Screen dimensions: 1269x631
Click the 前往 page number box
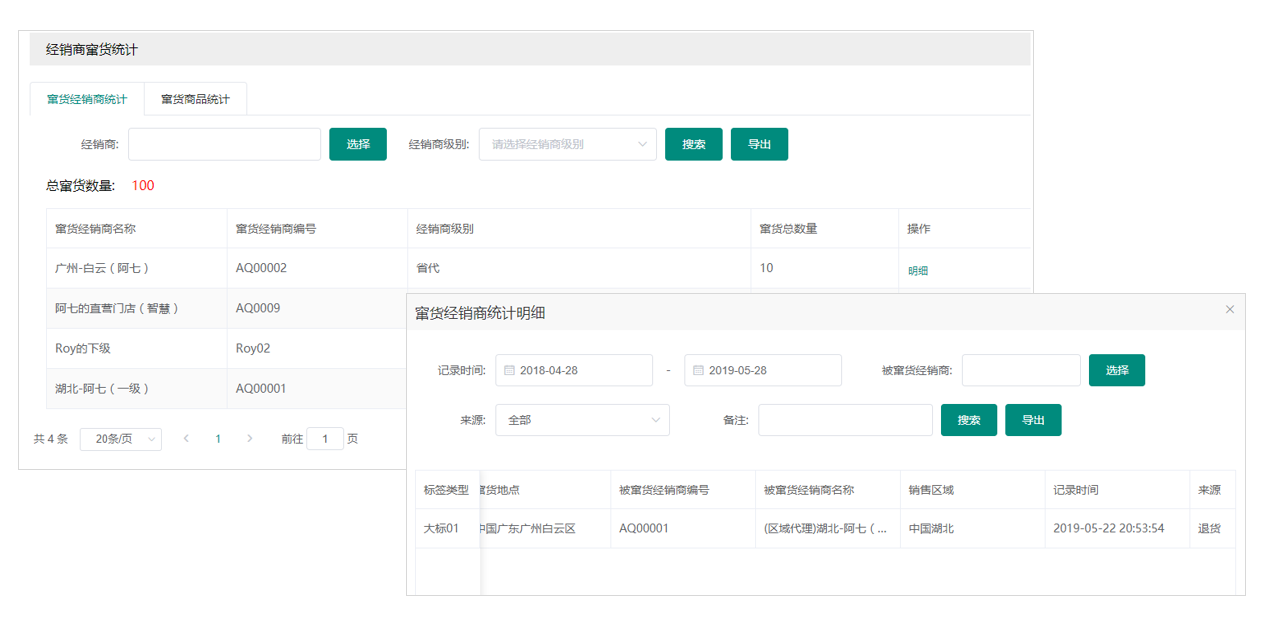coord(325,439)
